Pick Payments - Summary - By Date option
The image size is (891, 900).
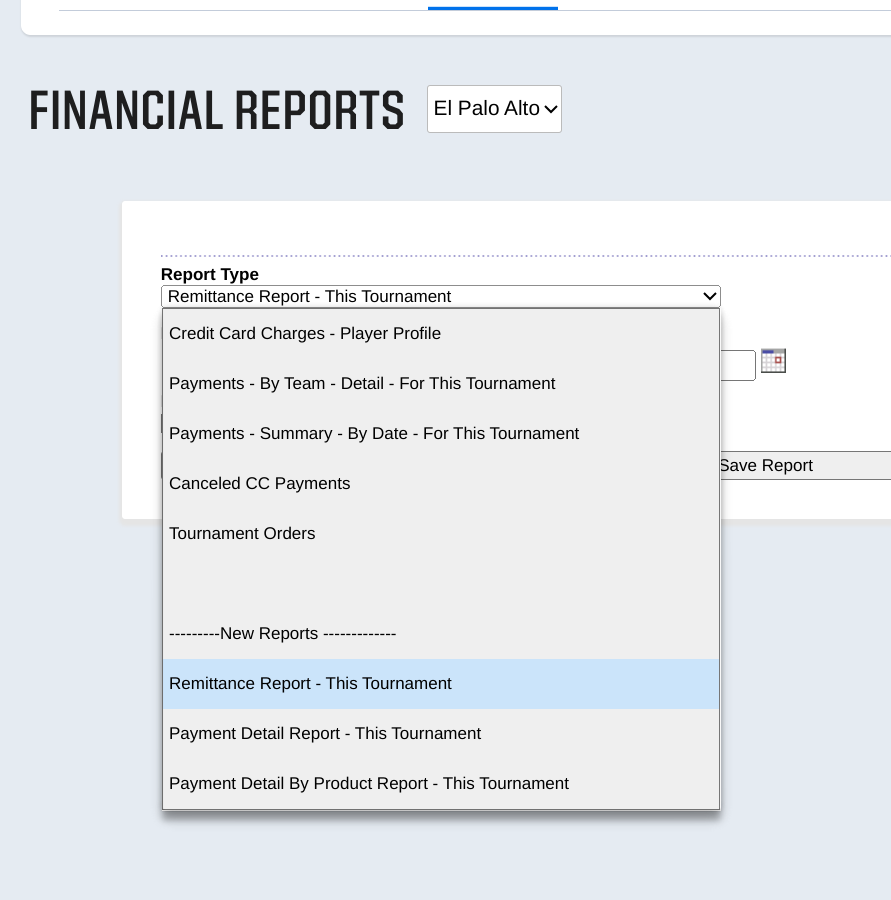pos(374,434)
